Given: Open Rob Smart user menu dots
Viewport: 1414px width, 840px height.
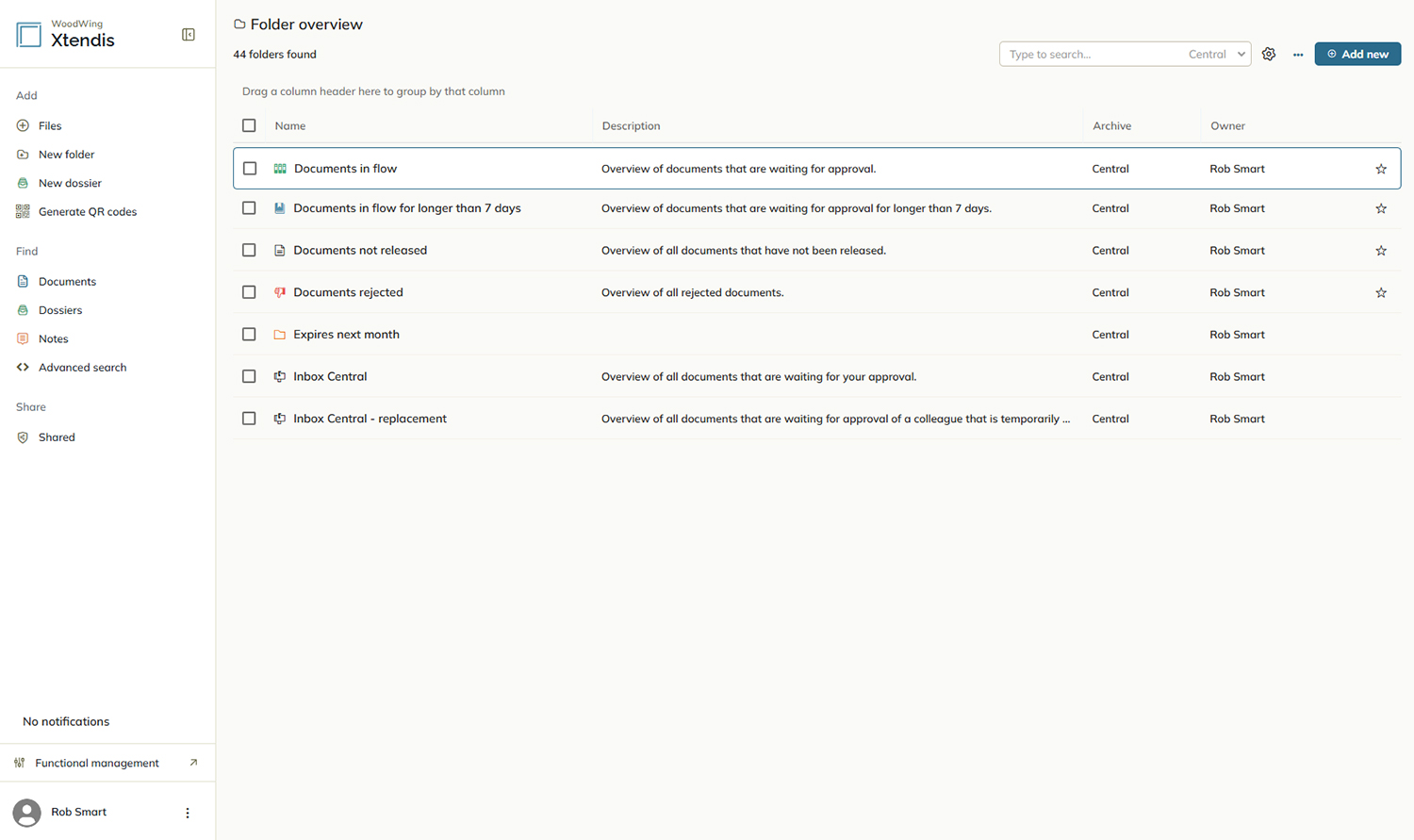Looking at the screenshot, I should pos(188,813).
